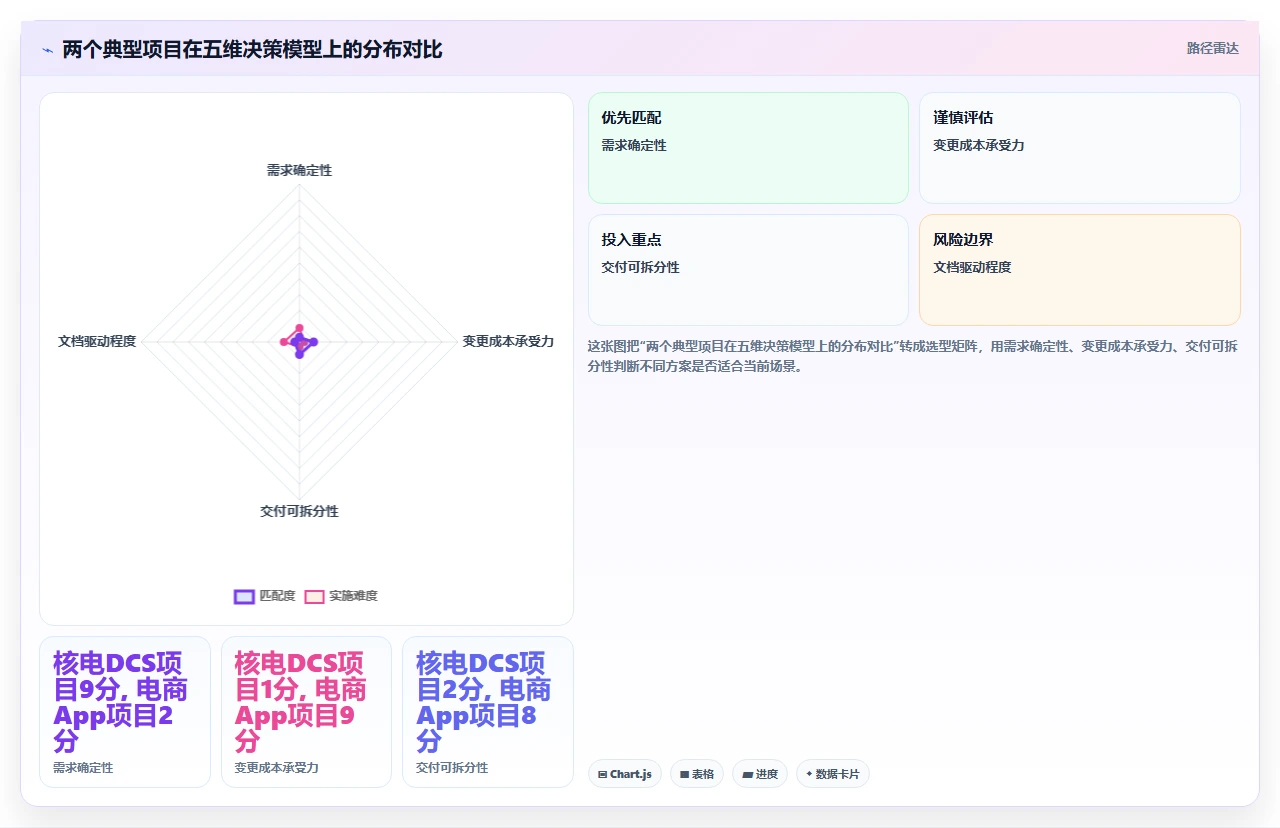
Task: Open the 风险边界 orange card
Action: 1080,270
